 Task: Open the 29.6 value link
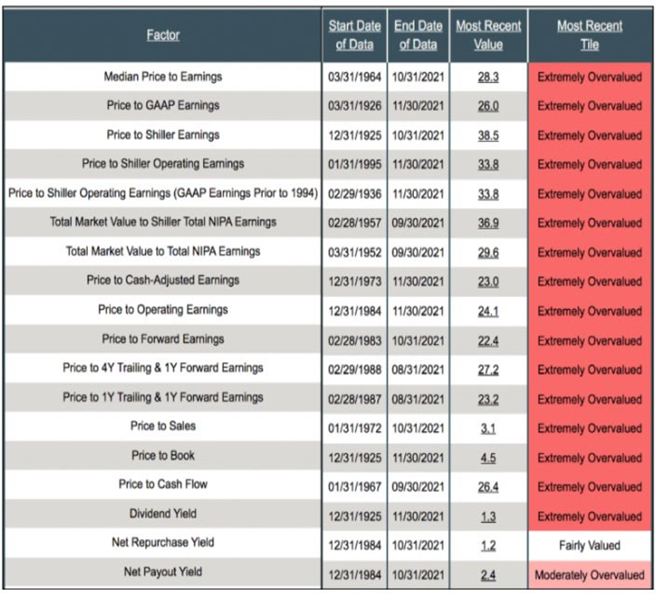click(x=488, y=253)
